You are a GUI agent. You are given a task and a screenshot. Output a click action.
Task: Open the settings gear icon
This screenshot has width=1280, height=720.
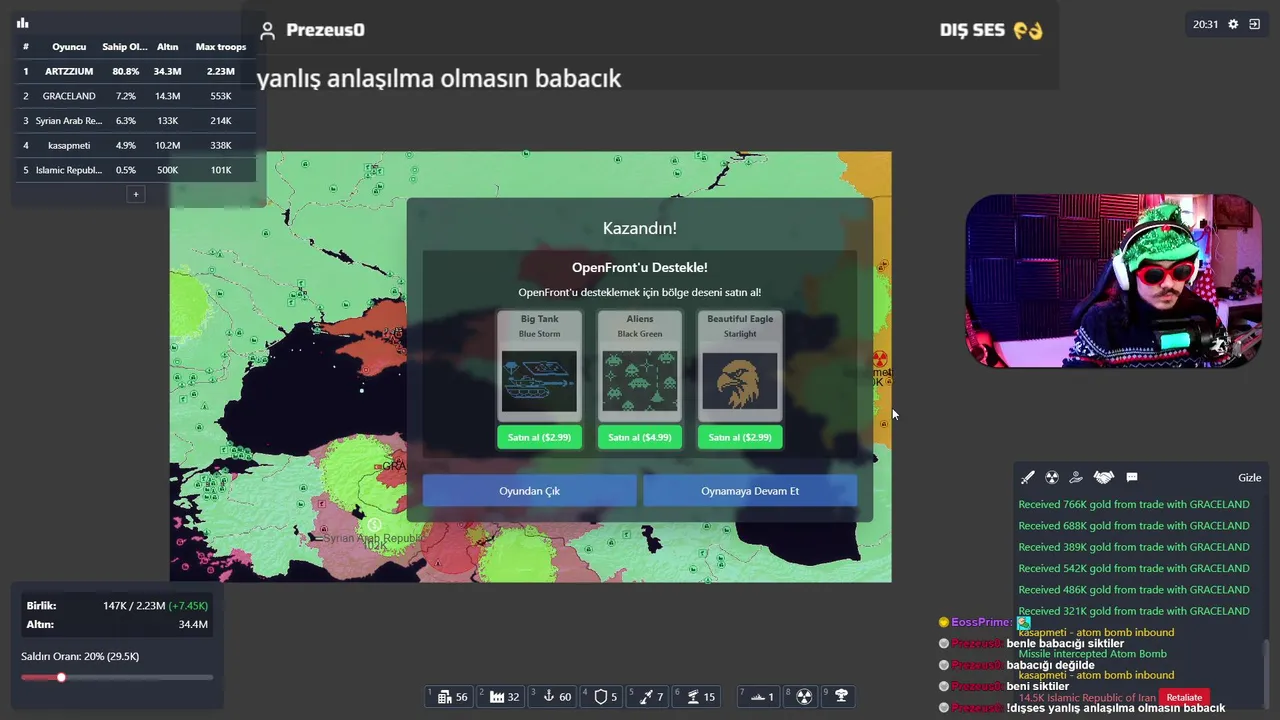1233,24
